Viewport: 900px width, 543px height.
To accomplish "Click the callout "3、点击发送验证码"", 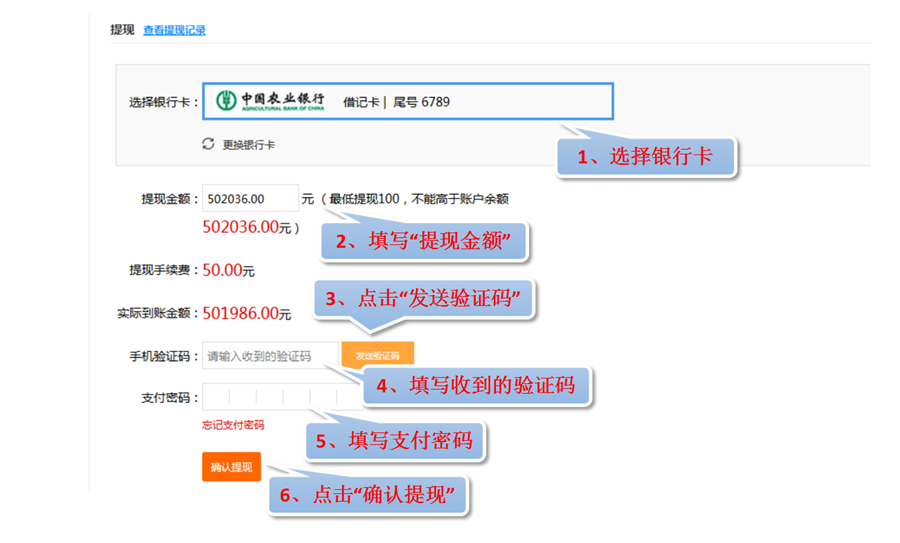I will click(x=424, y=299).
